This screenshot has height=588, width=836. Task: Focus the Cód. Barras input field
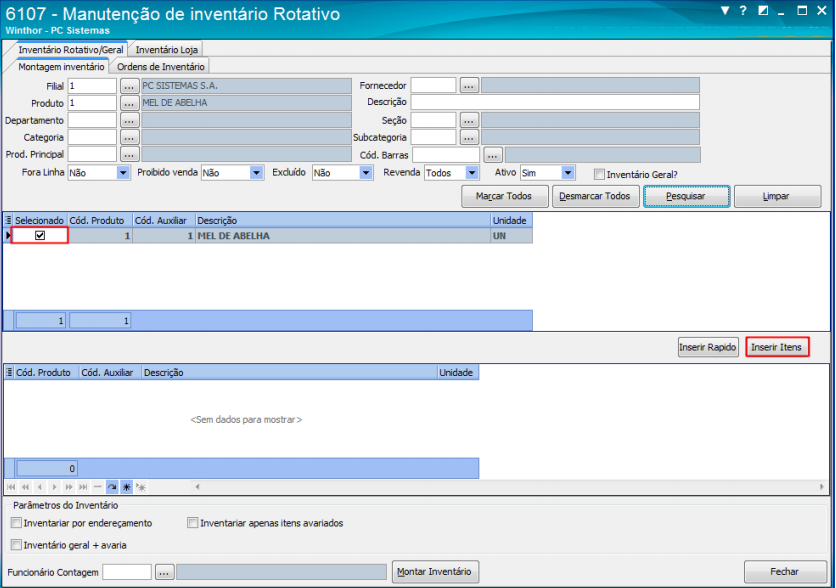(446, 155)
